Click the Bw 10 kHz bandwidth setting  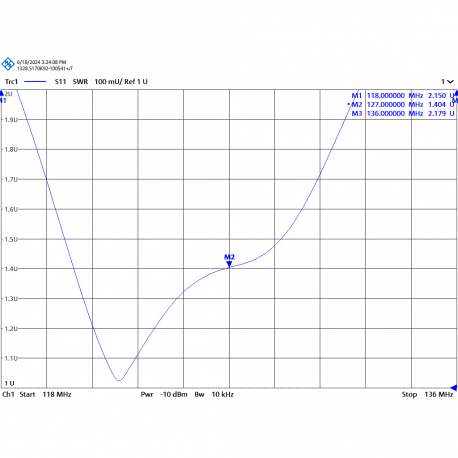[214, 394]
